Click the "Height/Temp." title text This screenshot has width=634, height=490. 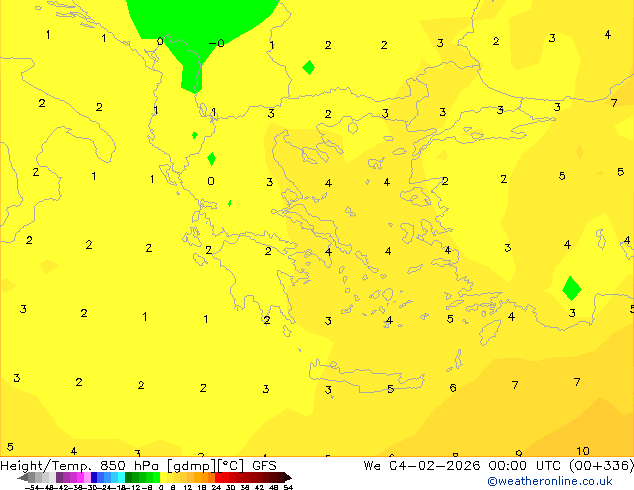46,466
